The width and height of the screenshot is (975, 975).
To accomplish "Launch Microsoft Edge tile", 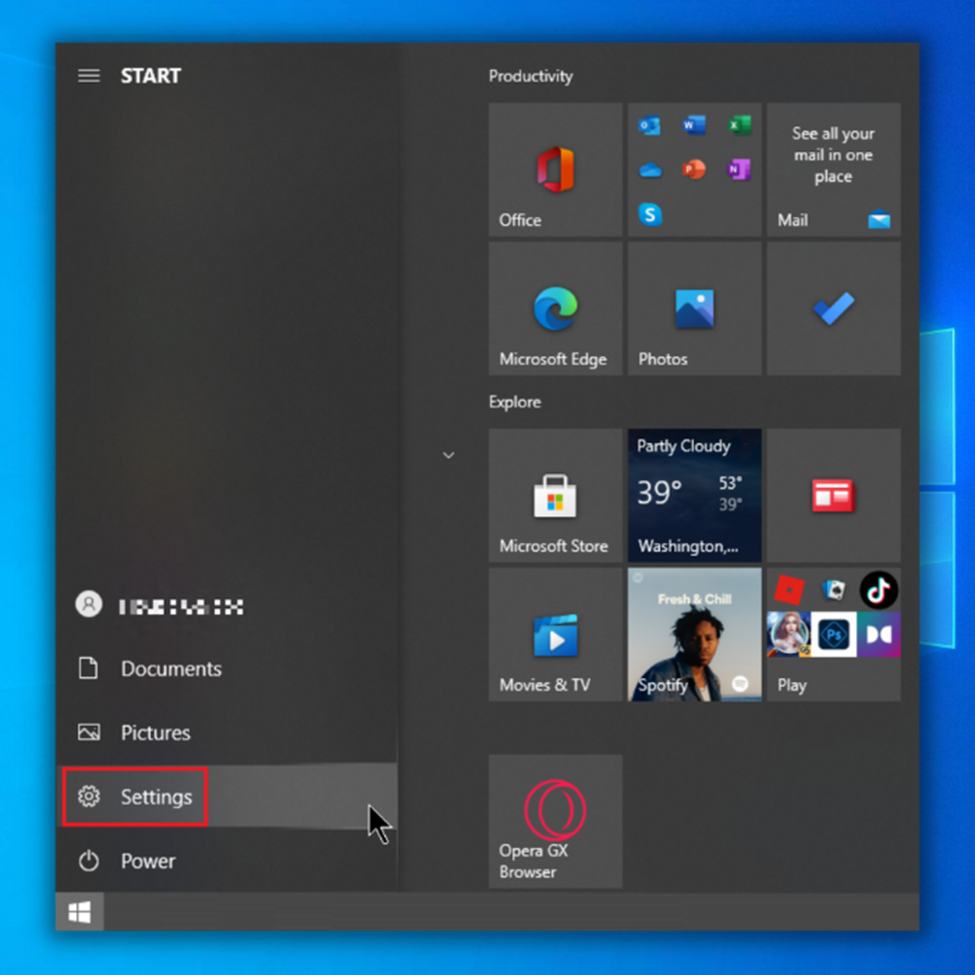I will click(555, 308).
